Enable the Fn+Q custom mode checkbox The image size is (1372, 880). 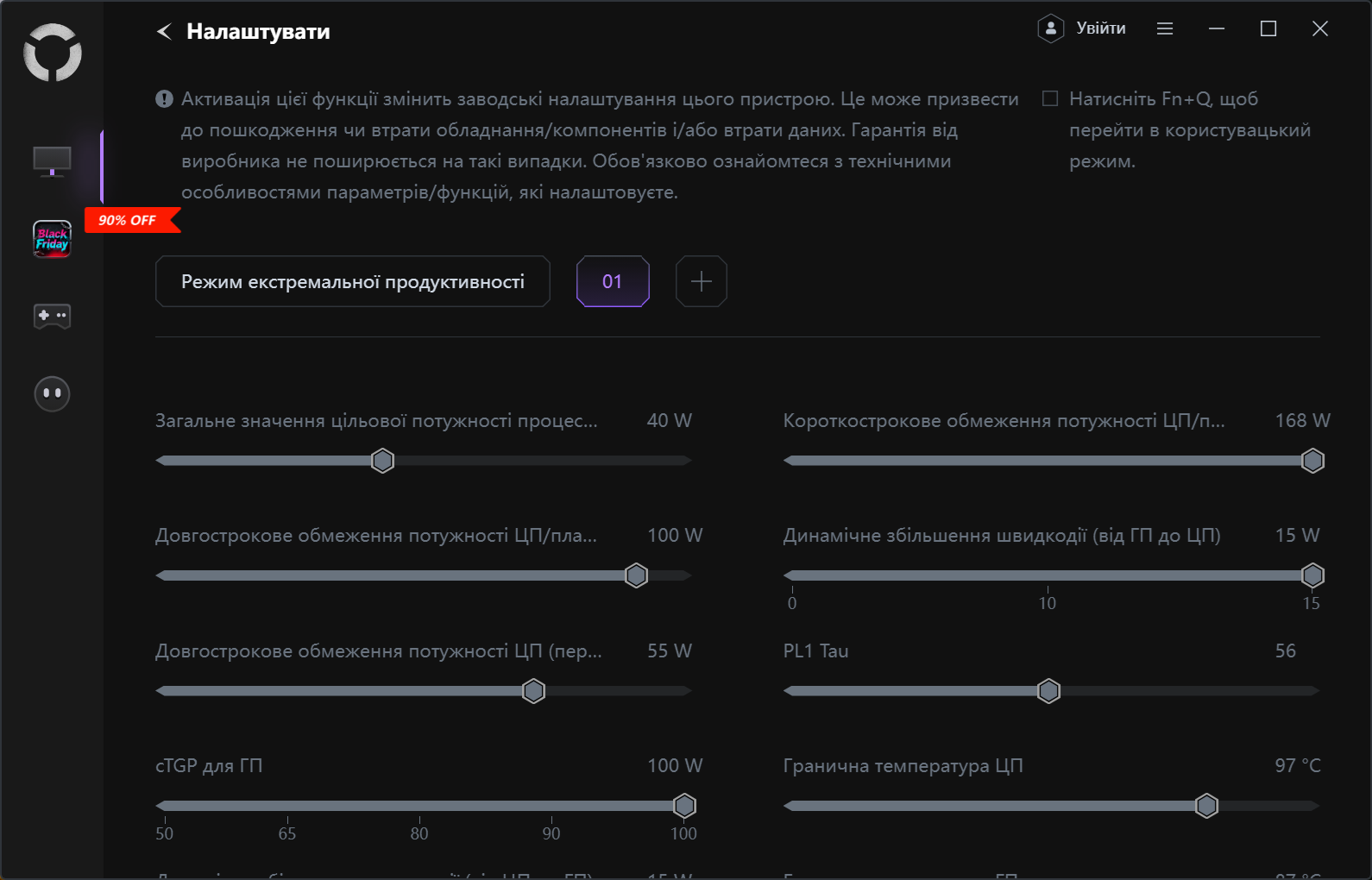(1050, 98)
